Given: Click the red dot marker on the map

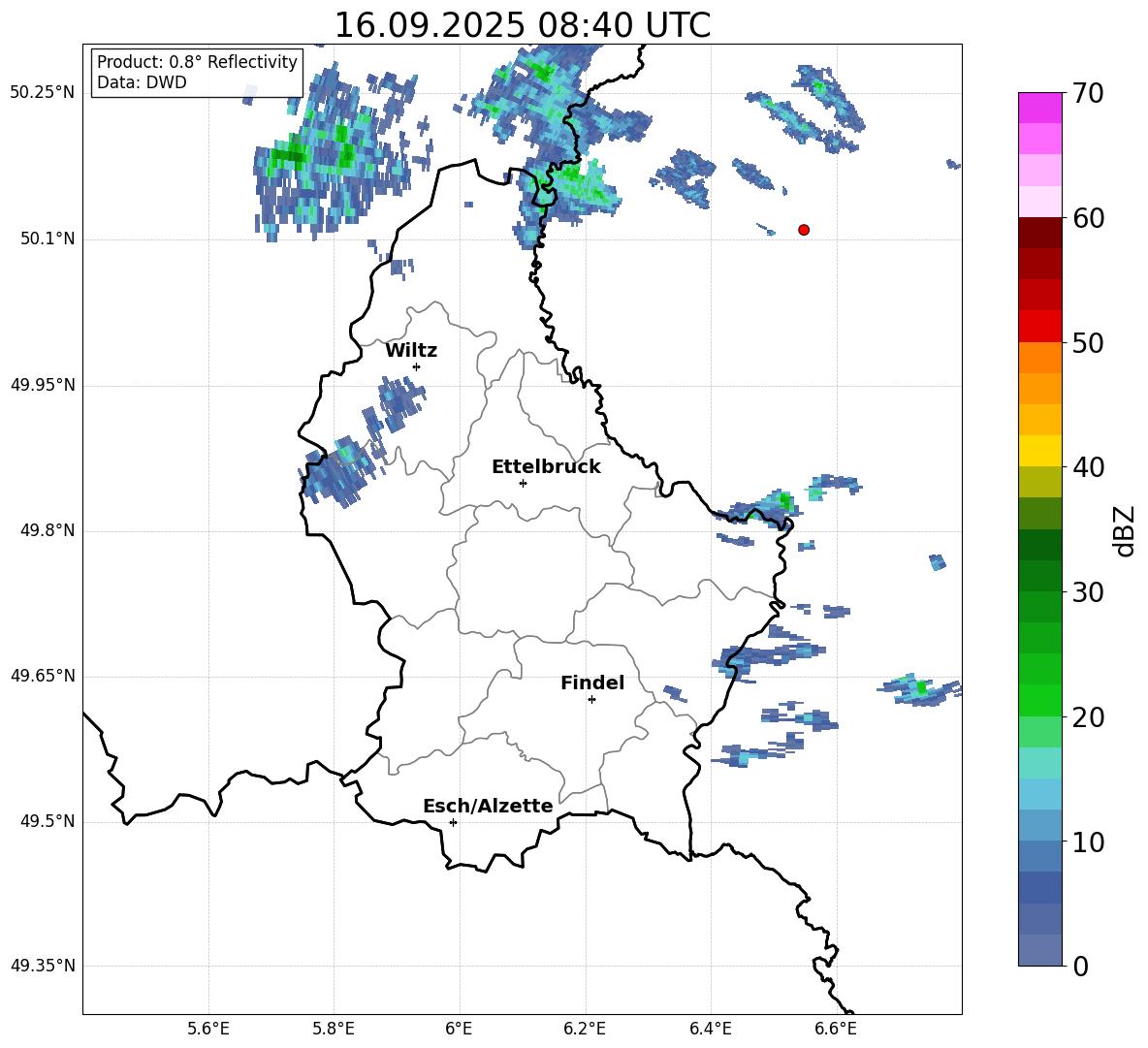Looking at the screenshot, I should tap(803, 230).
